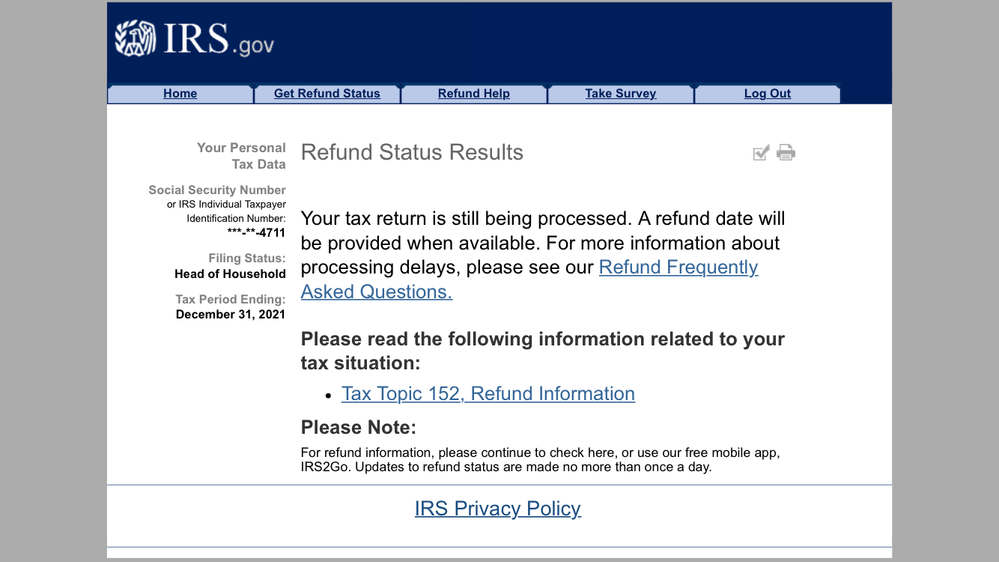The width and height of the screenshot is (999, 562).
Task: Click the IRS.gov logo
Action: tap(194, 39)
